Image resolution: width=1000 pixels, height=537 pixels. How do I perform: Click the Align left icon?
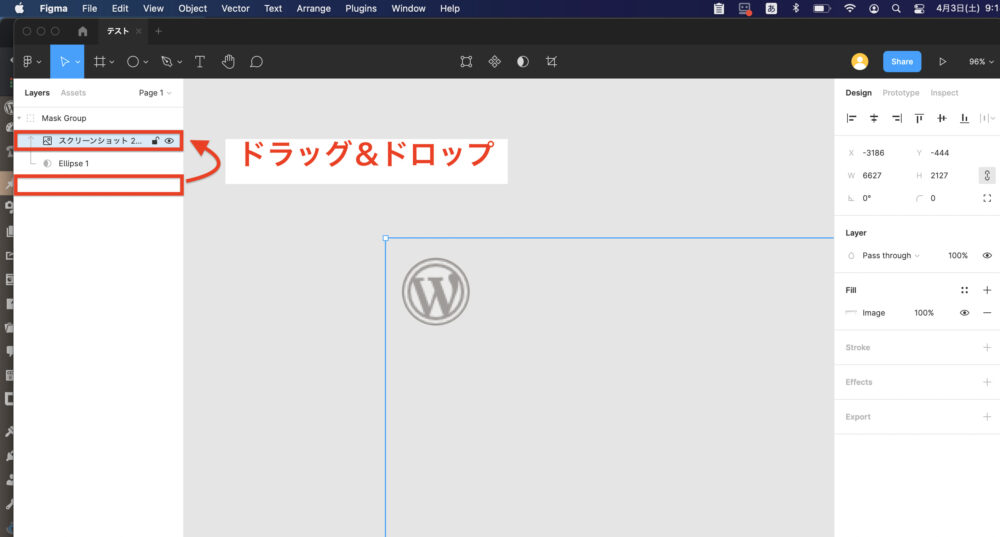851,118
